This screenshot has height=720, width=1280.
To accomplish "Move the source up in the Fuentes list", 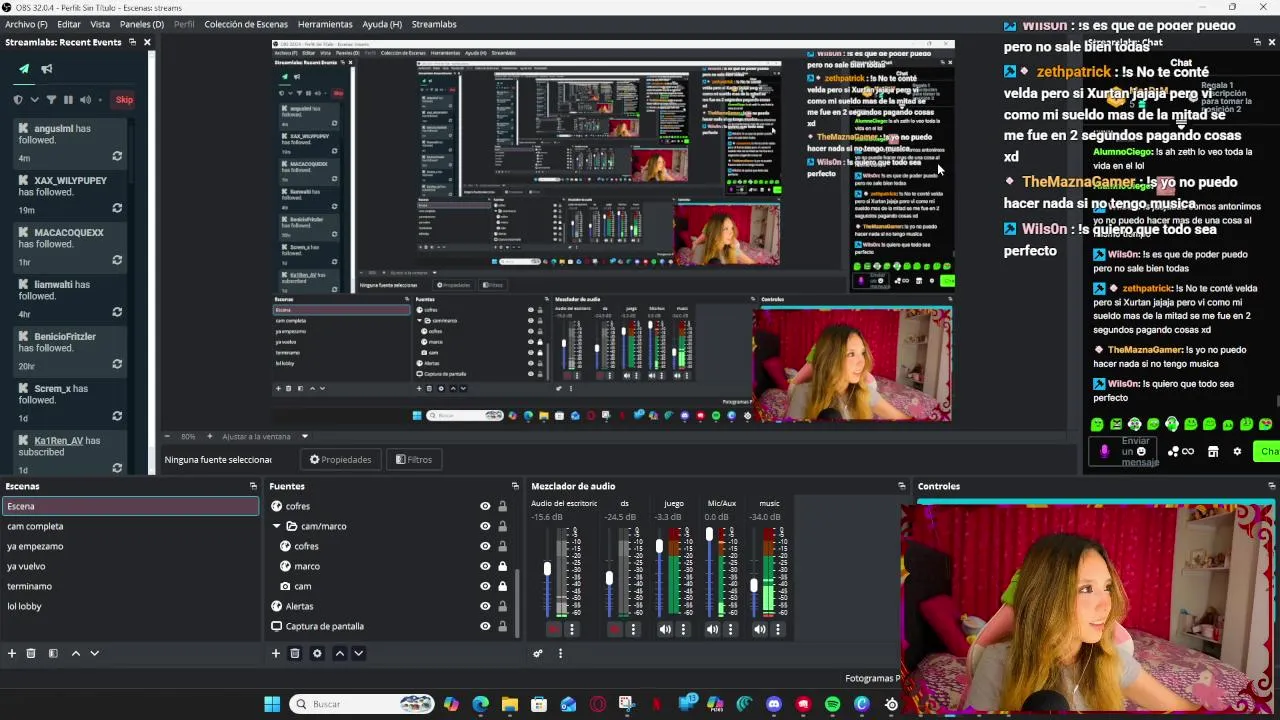I will (339, 654).
